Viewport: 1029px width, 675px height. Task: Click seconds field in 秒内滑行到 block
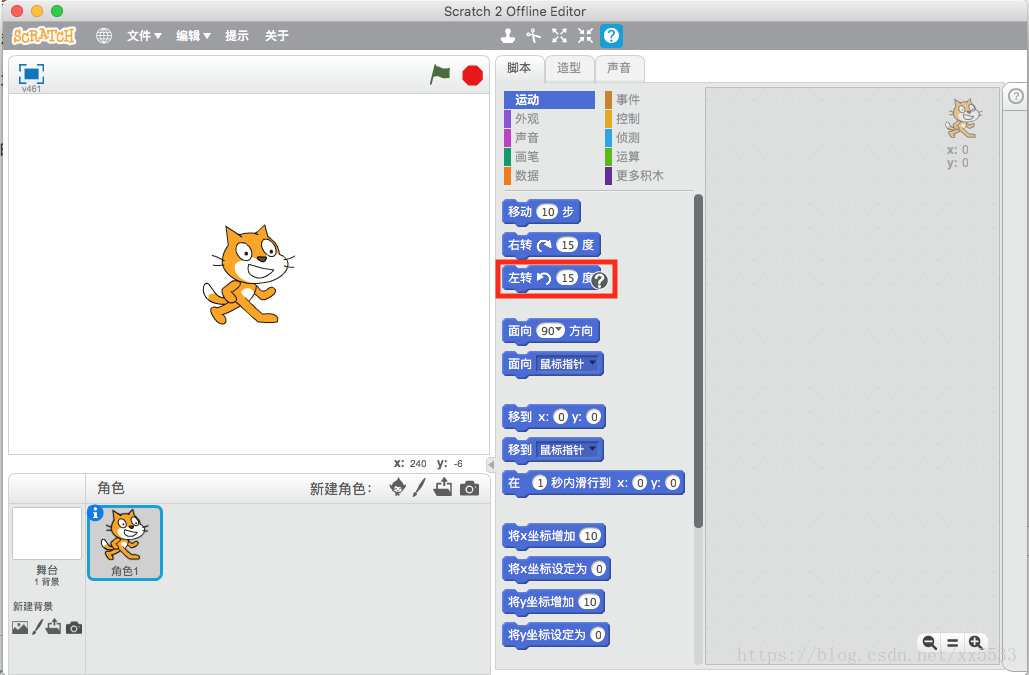click(x=539, y=483)
